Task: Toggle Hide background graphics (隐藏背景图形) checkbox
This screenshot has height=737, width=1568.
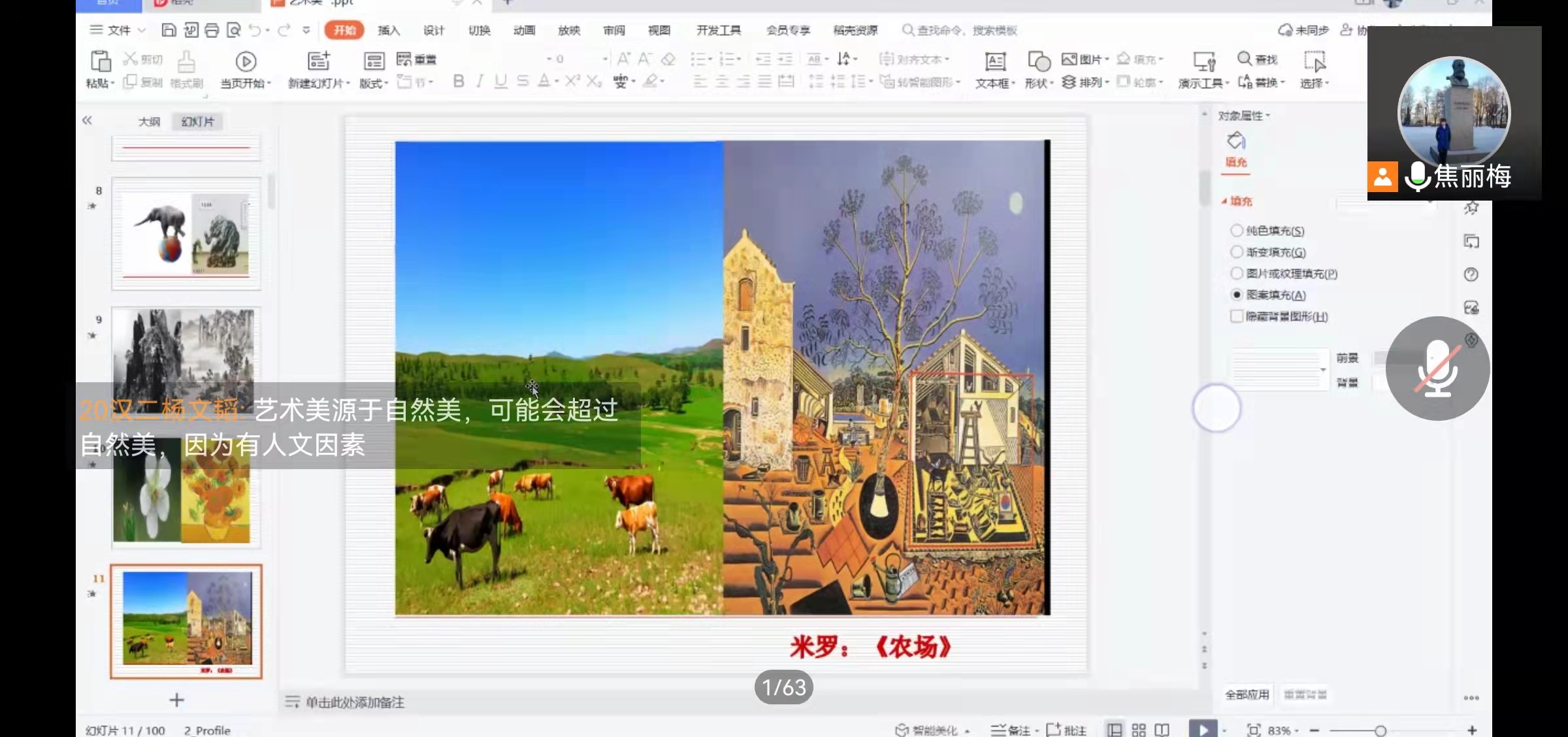Action: [1236, 316]
